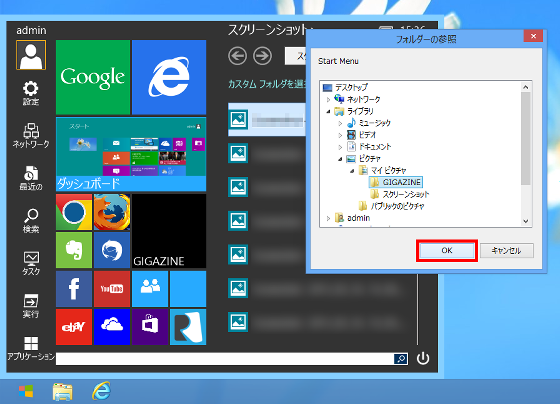Confirm folder selection with OK
The height and width of the screenshot is (404, 560).
pos(447,250)
